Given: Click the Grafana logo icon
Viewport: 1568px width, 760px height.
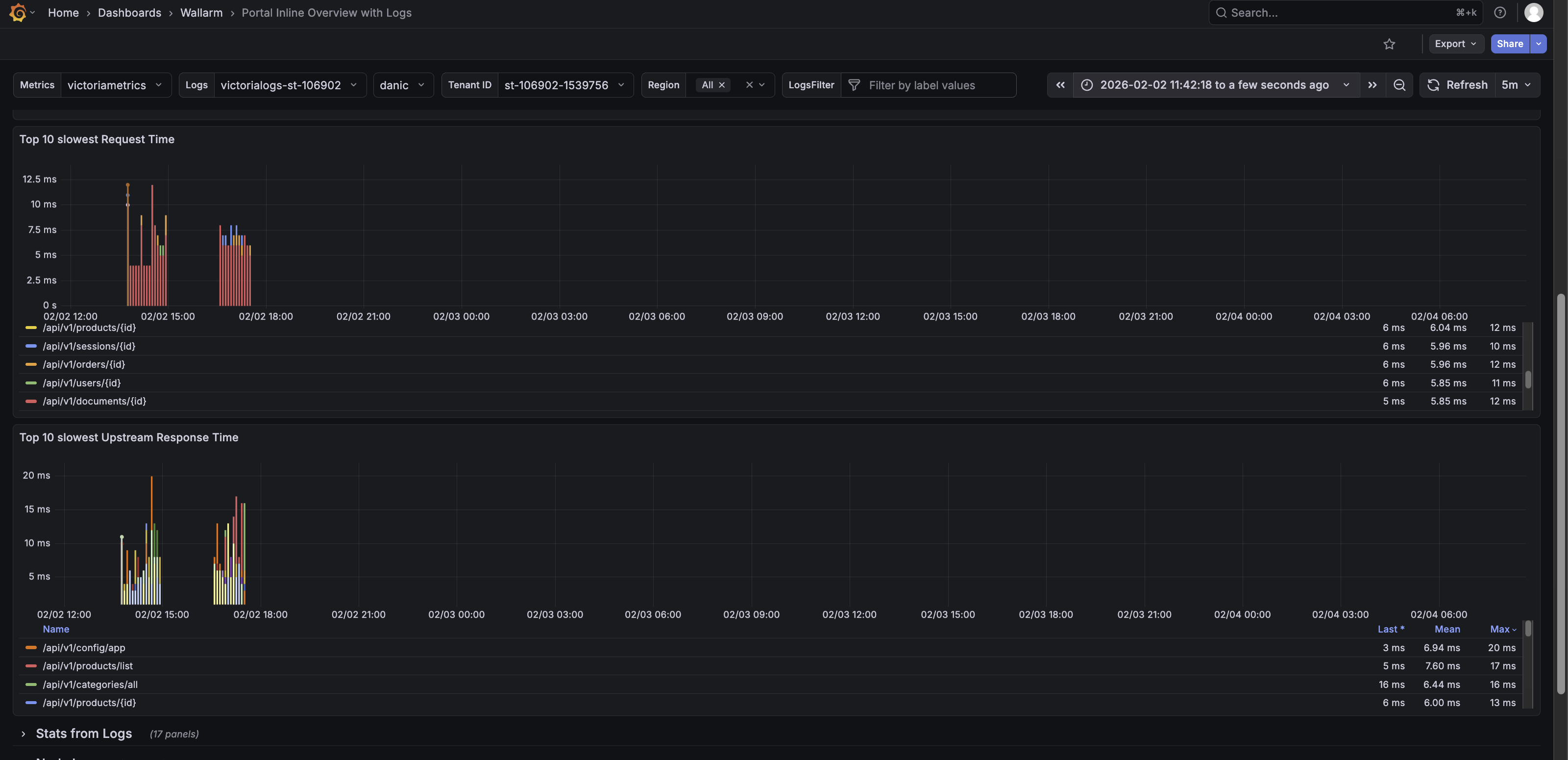Looking at the screenshot, I should 18,13.
